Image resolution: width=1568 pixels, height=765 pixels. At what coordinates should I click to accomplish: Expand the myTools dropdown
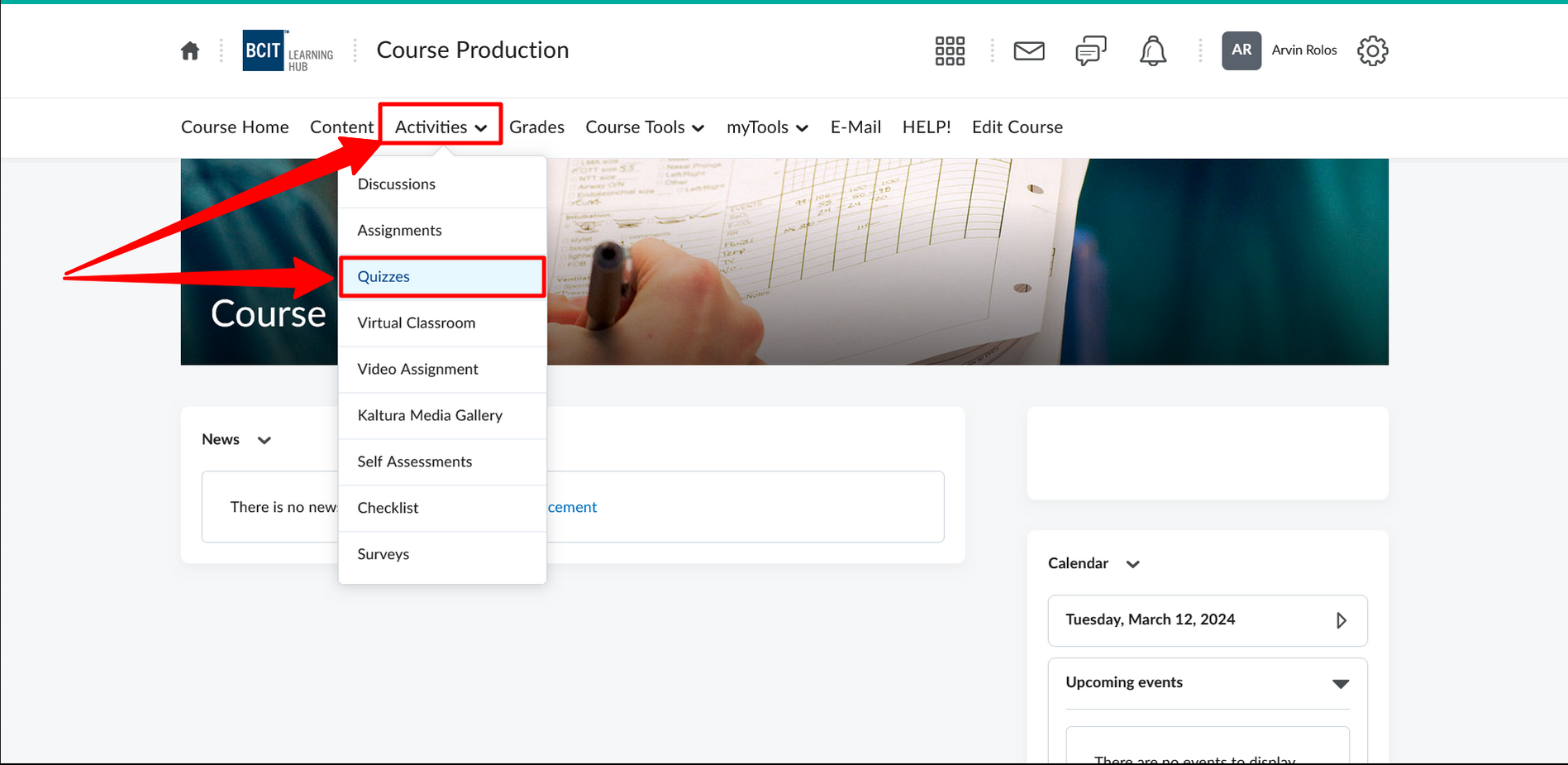click(766, 127)
